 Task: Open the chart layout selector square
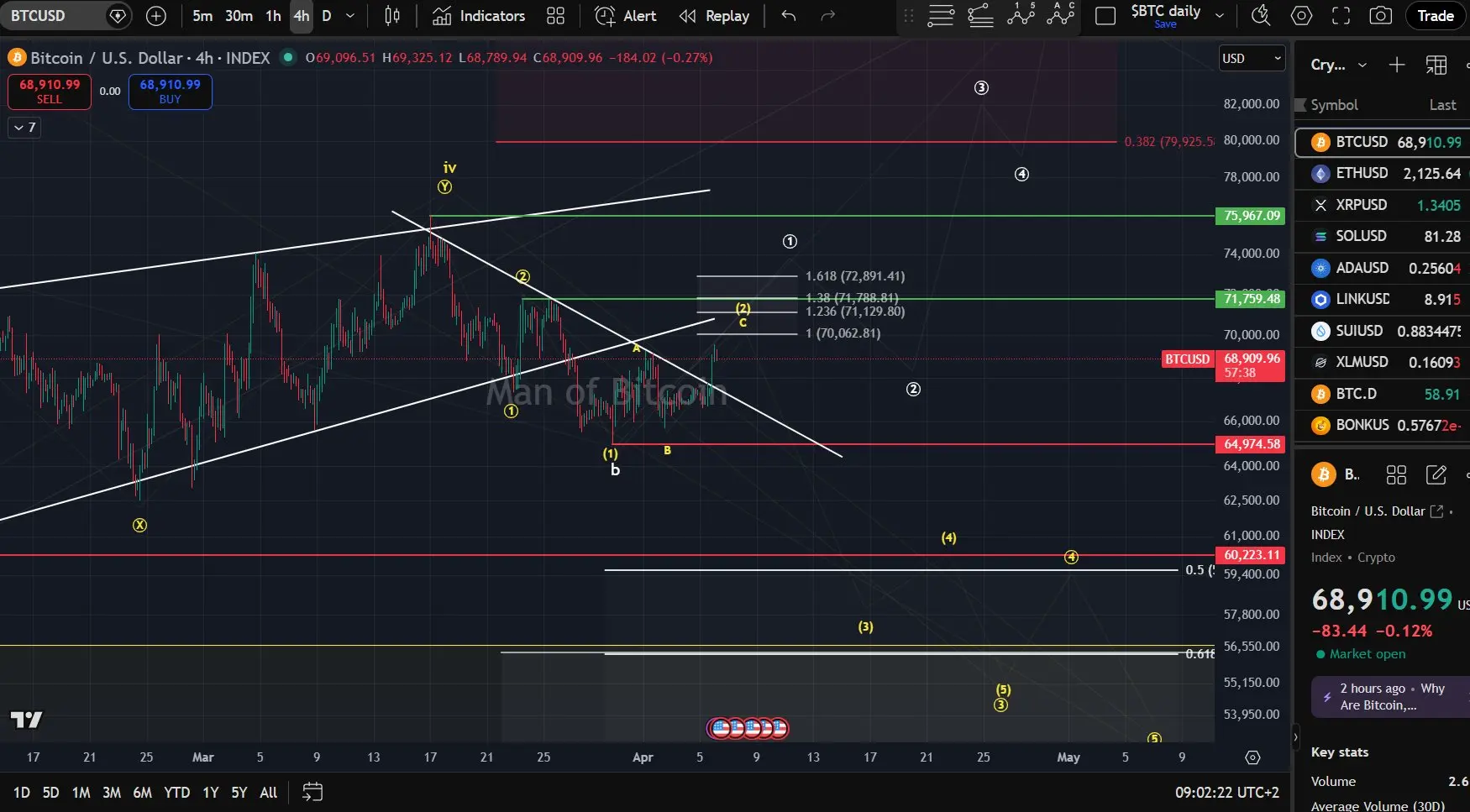[x=1105, y=16]
